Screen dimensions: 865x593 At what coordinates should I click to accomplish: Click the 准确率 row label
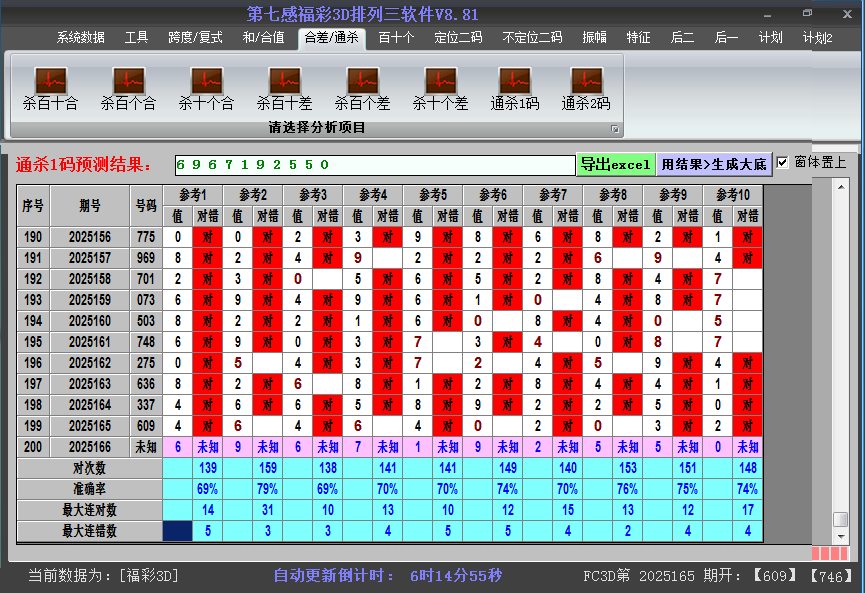pyautogui.click(x=89, y=489)
